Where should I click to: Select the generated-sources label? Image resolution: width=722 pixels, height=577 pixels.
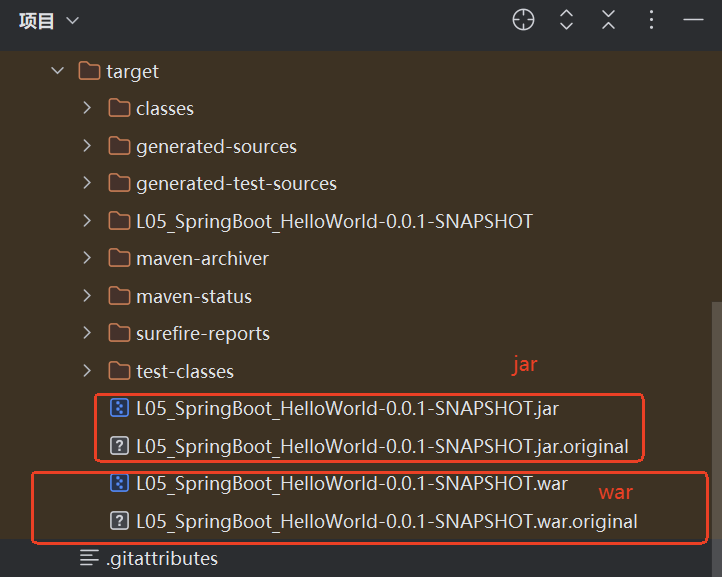pos(216,147)
